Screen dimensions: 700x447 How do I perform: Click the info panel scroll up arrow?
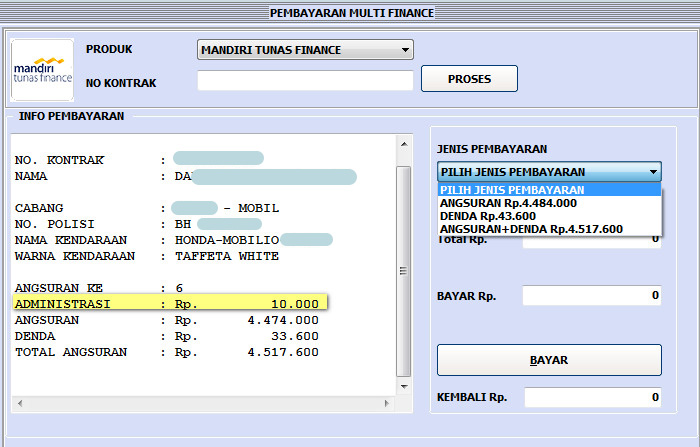pos(404,144)
